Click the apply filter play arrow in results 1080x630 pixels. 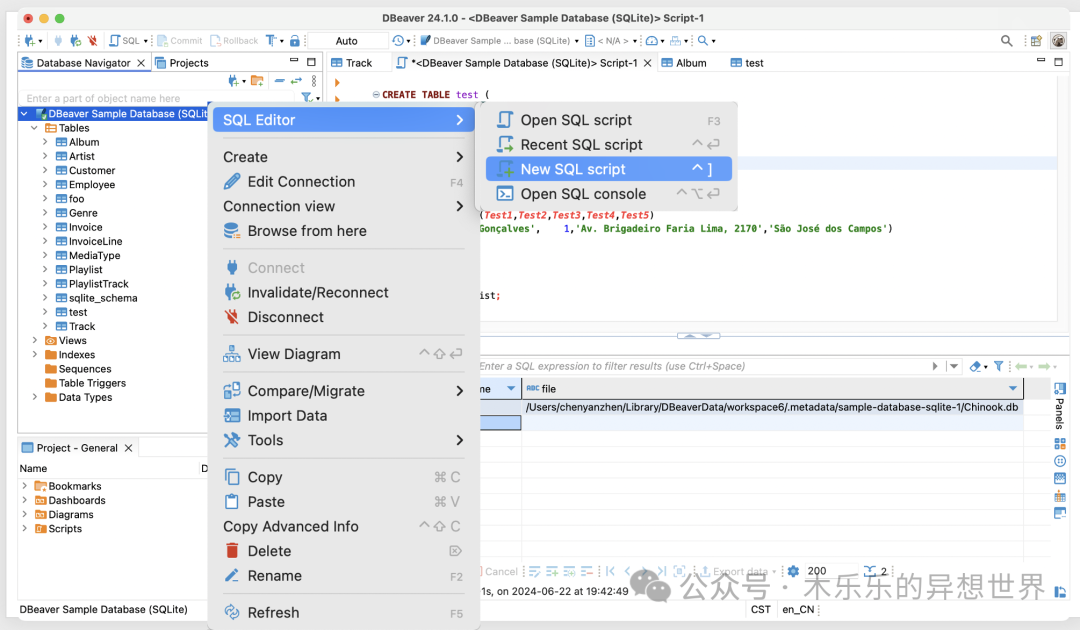pos(935,366)
